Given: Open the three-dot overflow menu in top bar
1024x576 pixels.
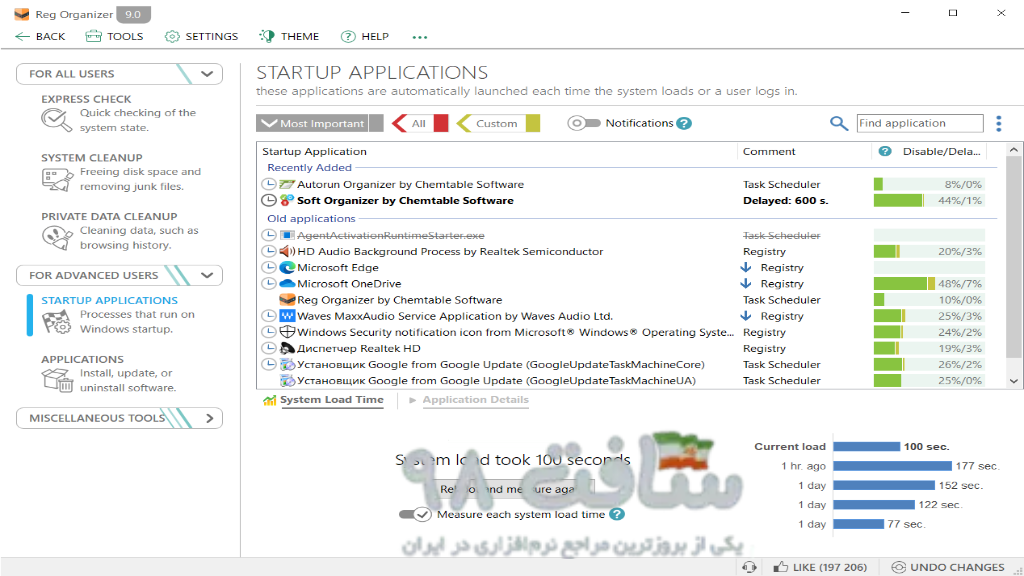Looking at the screenshot, I should pos(420,37).
